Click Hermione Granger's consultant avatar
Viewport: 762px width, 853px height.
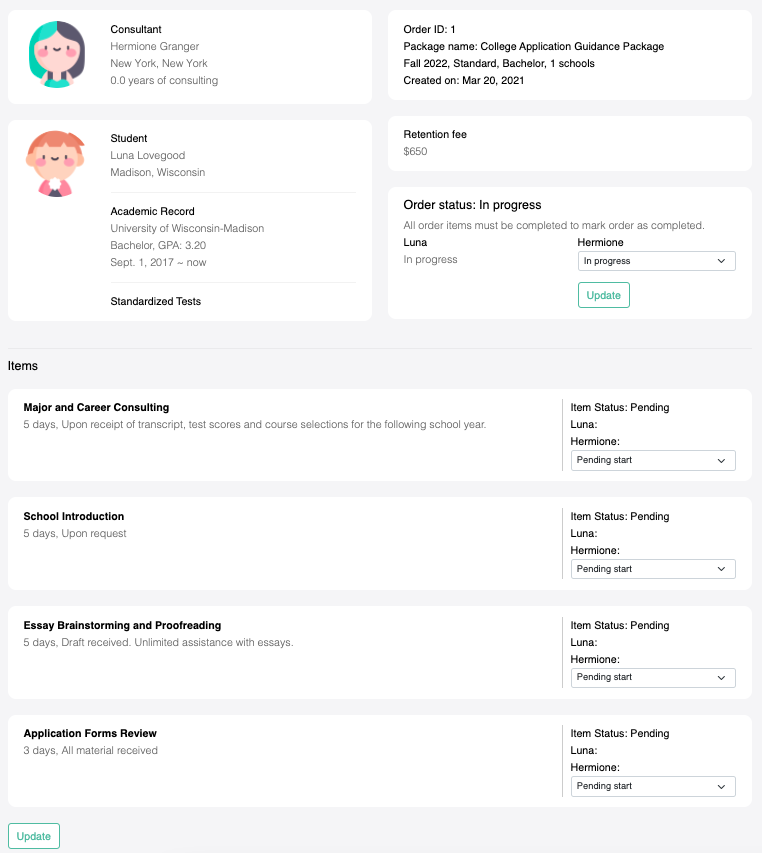pyautogui.click(x=57, y=54)
